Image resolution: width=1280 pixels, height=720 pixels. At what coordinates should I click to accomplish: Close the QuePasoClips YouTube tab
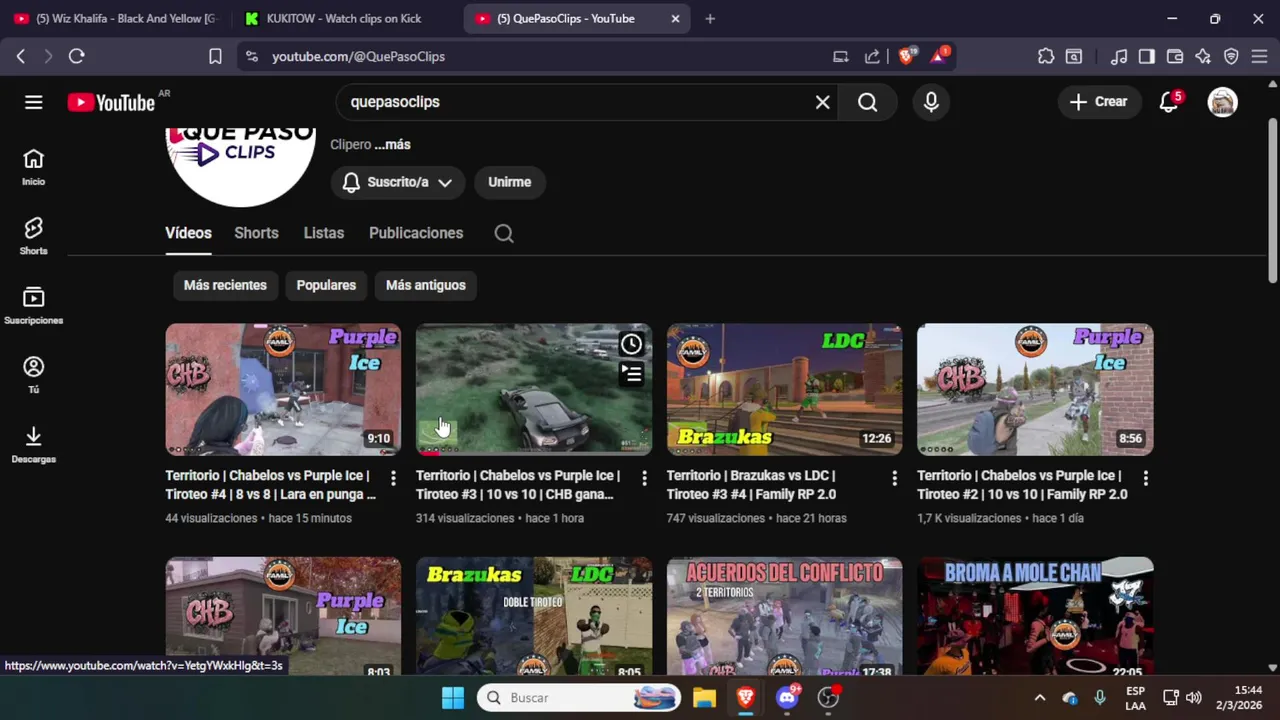675,19
